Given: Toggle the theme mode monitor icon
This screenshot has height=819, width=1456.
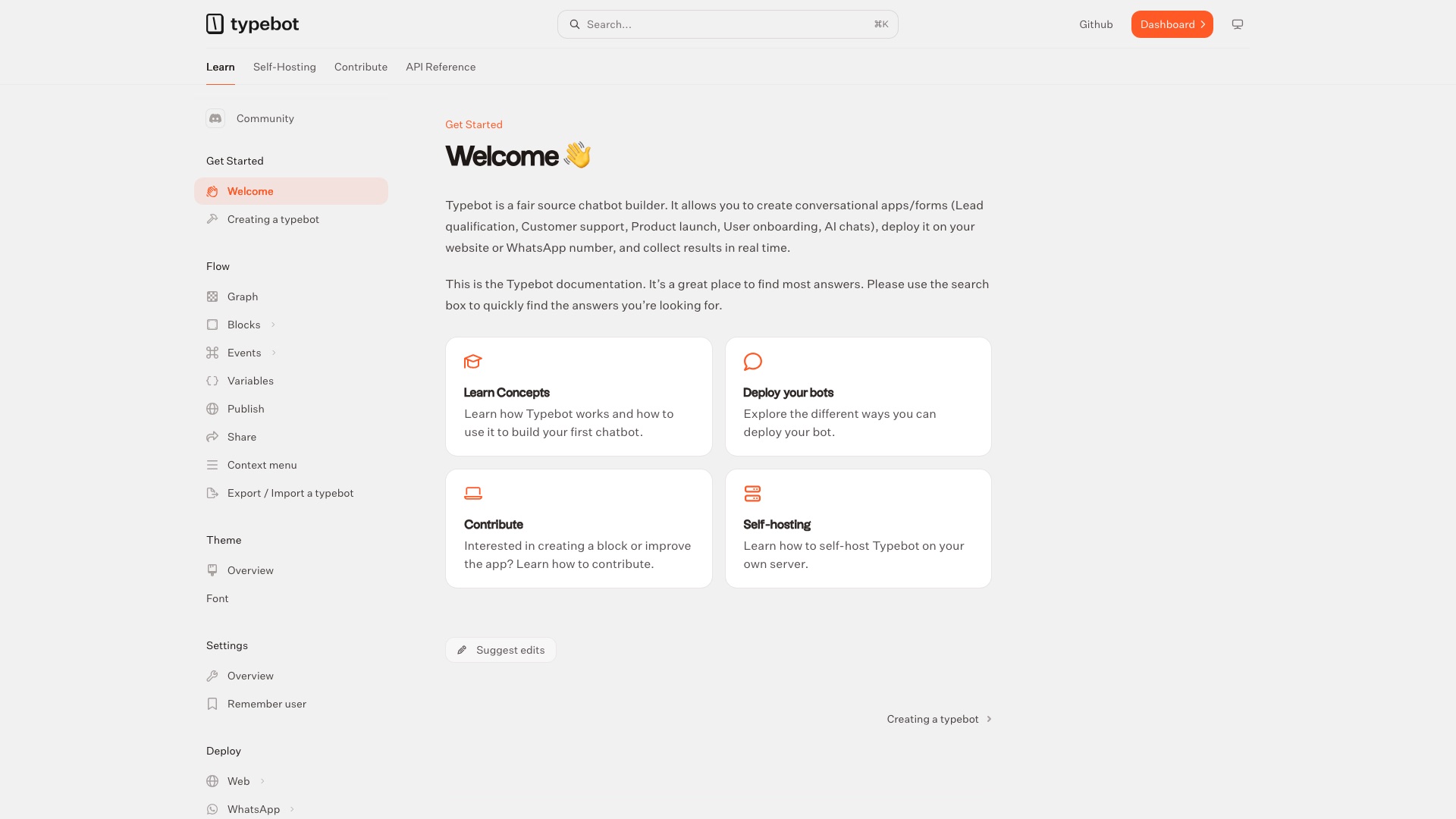Looking at the screenshot, I should coord(1238,24).
